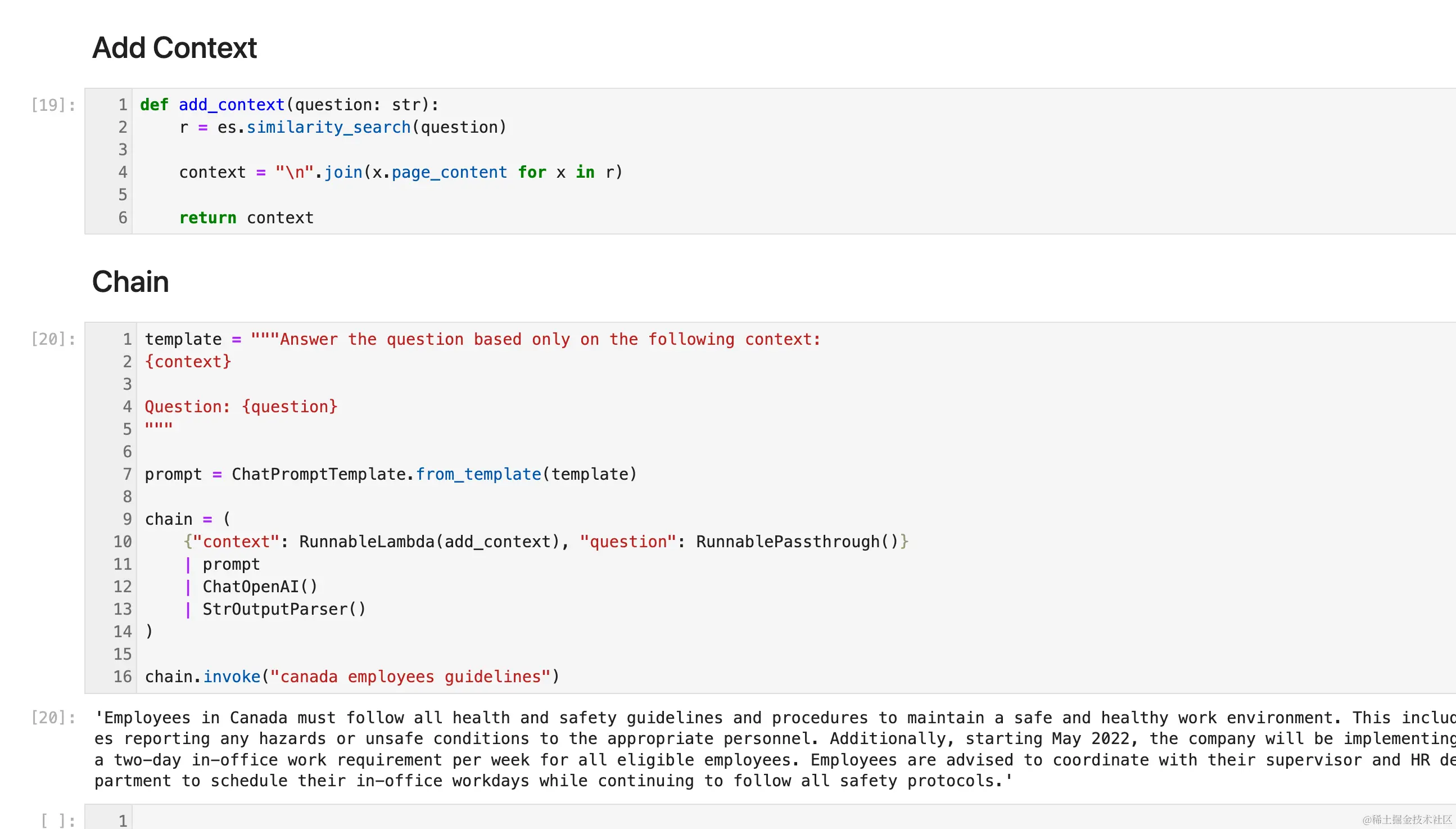Click the chain.invoke line

351,677
